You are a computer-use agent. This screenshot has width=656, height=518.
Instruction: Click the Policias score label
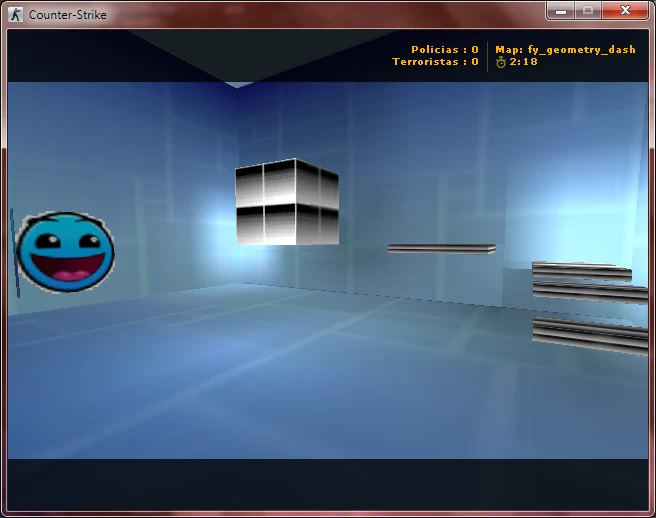[x=445, y=49]
